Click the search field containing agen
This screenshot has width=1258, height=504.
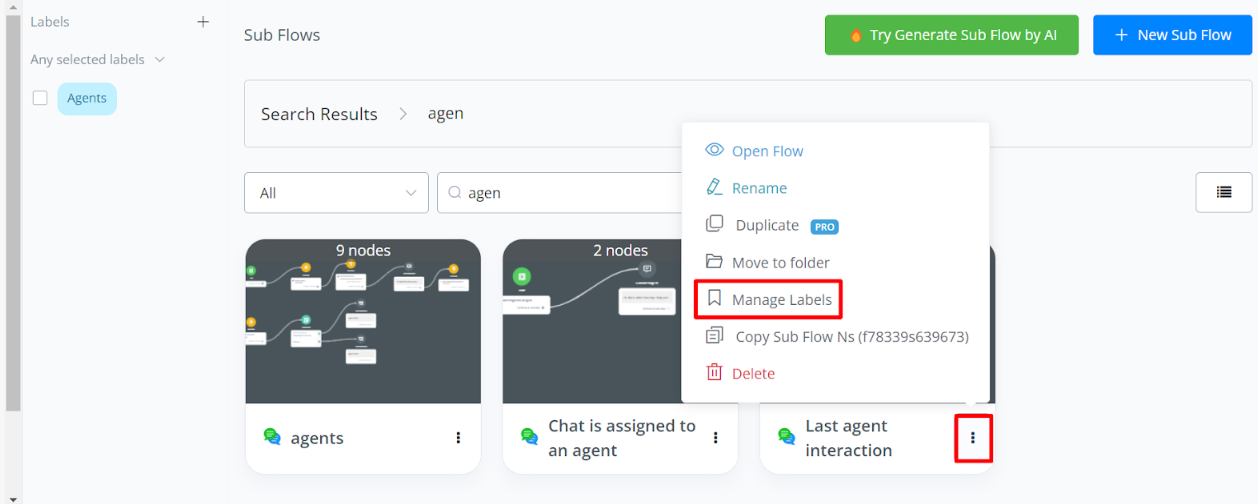coord(560,193)
